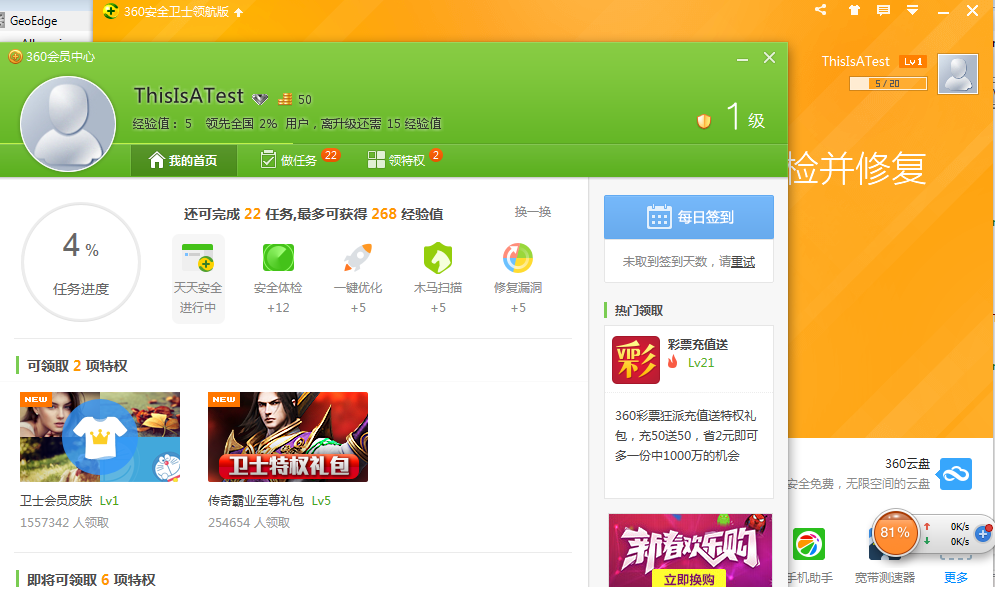Screen dimensions: 996x592
Task: Start the 木马扫描 shield task
Action: pyautogui.click(x=438, y=258)
